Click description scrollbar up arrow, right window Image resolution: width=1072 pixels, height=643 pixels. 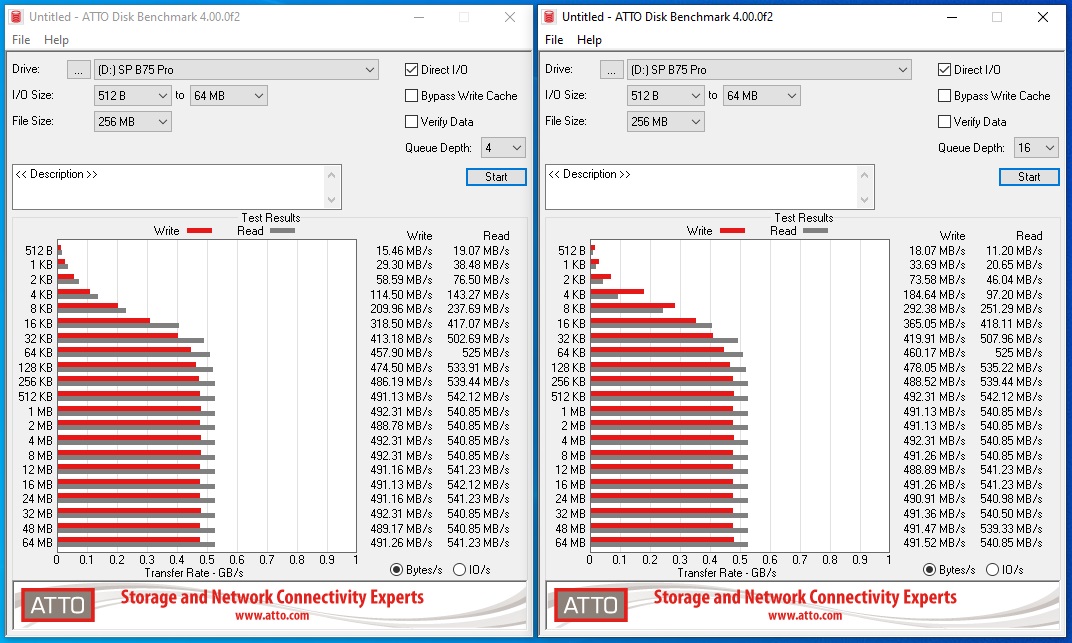tap(865, 175)
